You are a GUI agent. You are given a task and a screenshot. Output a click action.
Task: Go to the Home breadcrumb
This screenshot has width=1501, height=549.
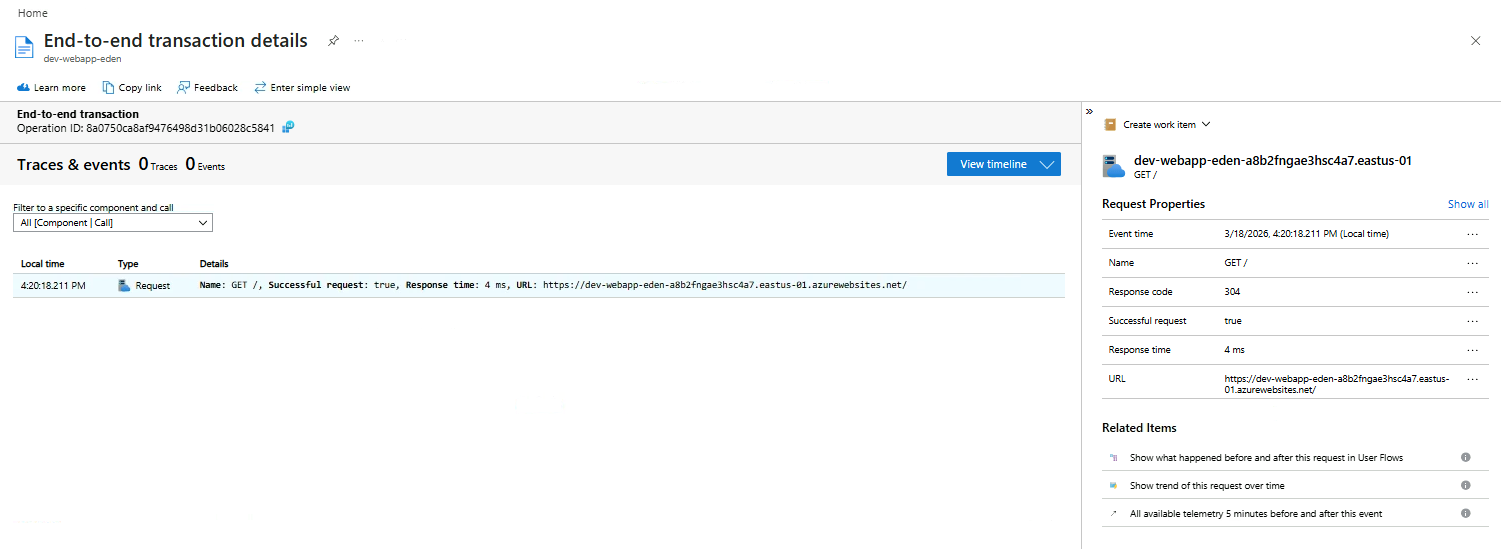tap(33, 13)
